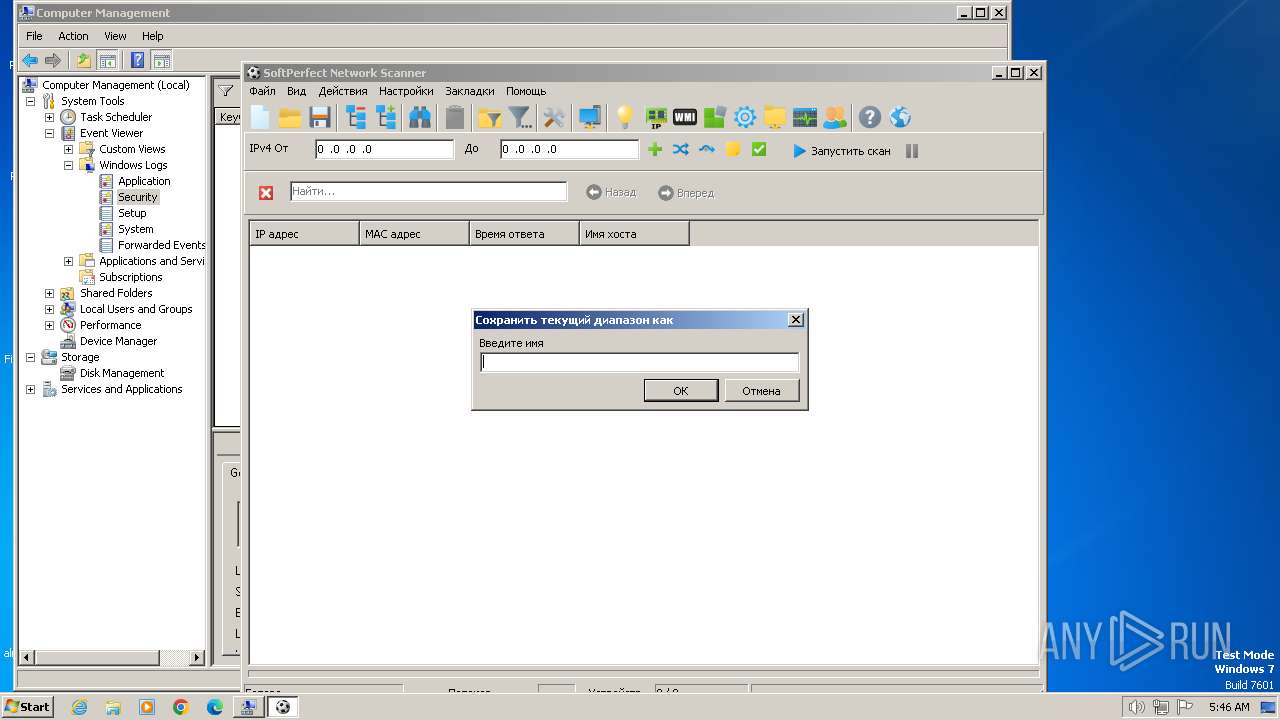Viewport: 1280px width, 720px height.
Task: Select Device Manager in Computer Management tree
Action: (118, 341)
